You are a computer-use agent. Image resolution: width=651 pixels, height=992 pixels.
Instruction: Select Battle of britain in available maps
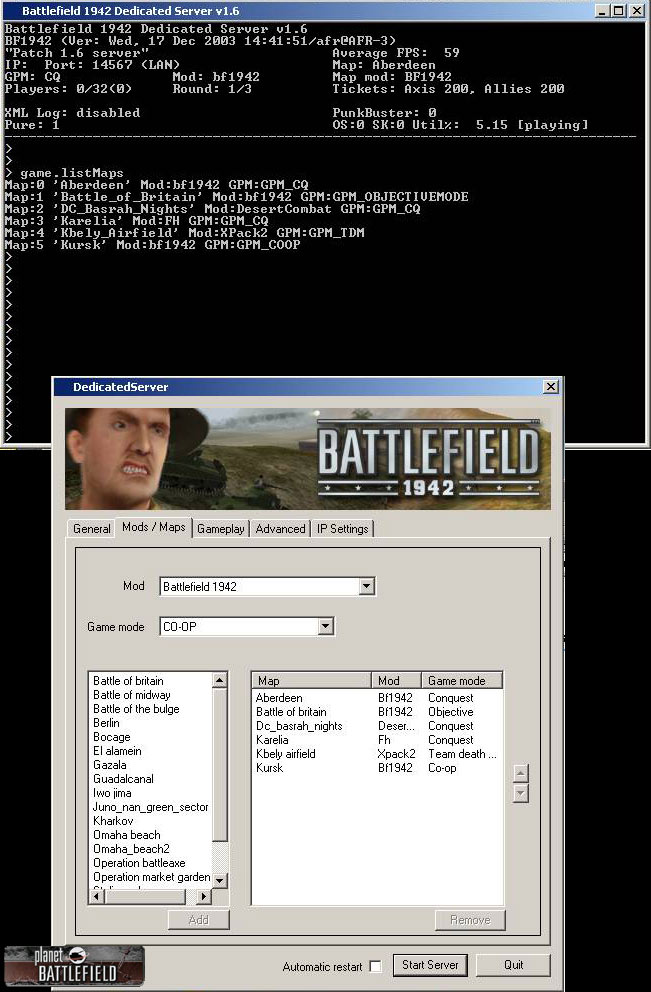(x=128, y=681)
